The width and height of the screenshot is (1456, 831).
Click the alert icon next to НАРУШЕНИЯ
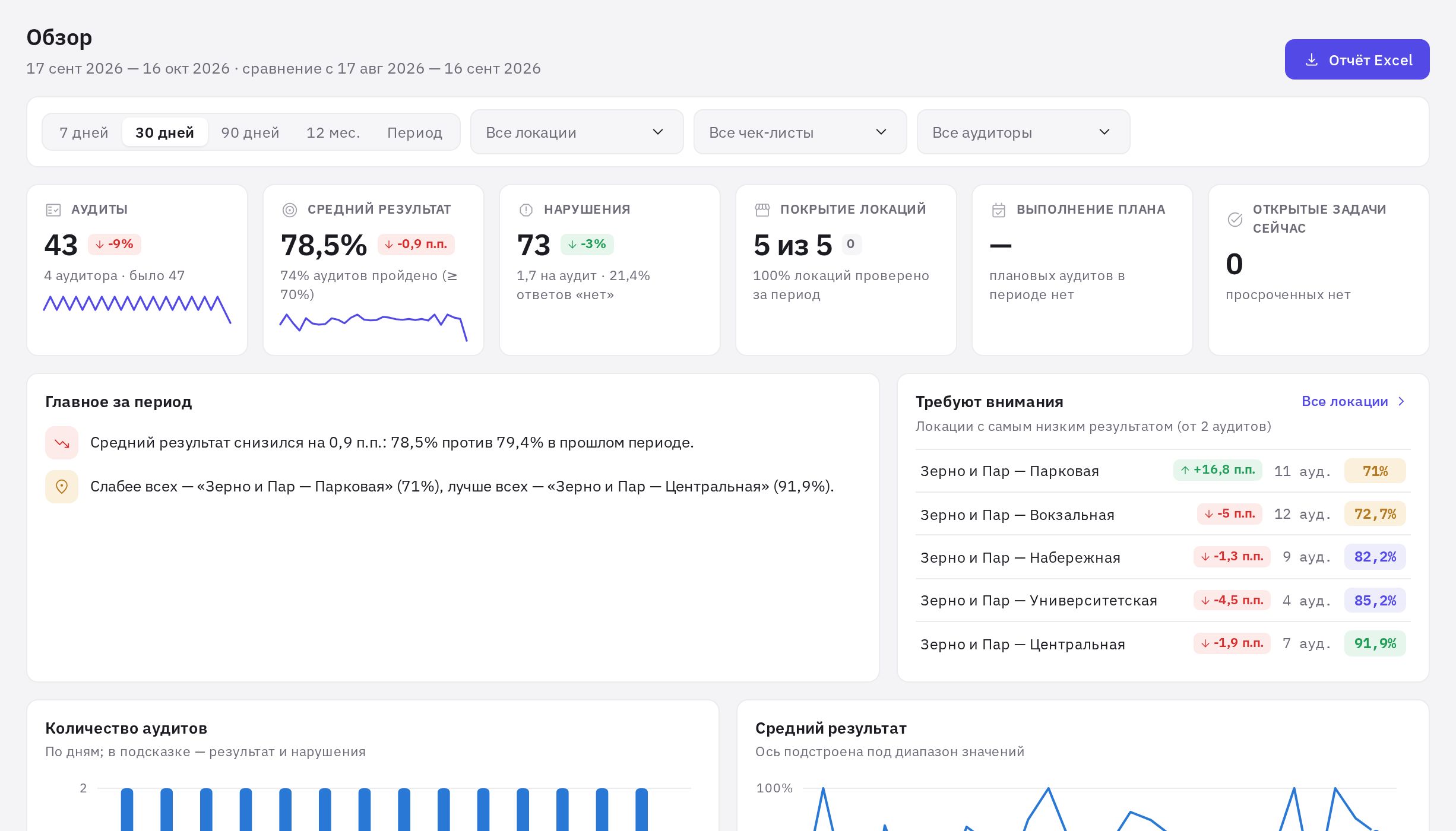point(526,210)
